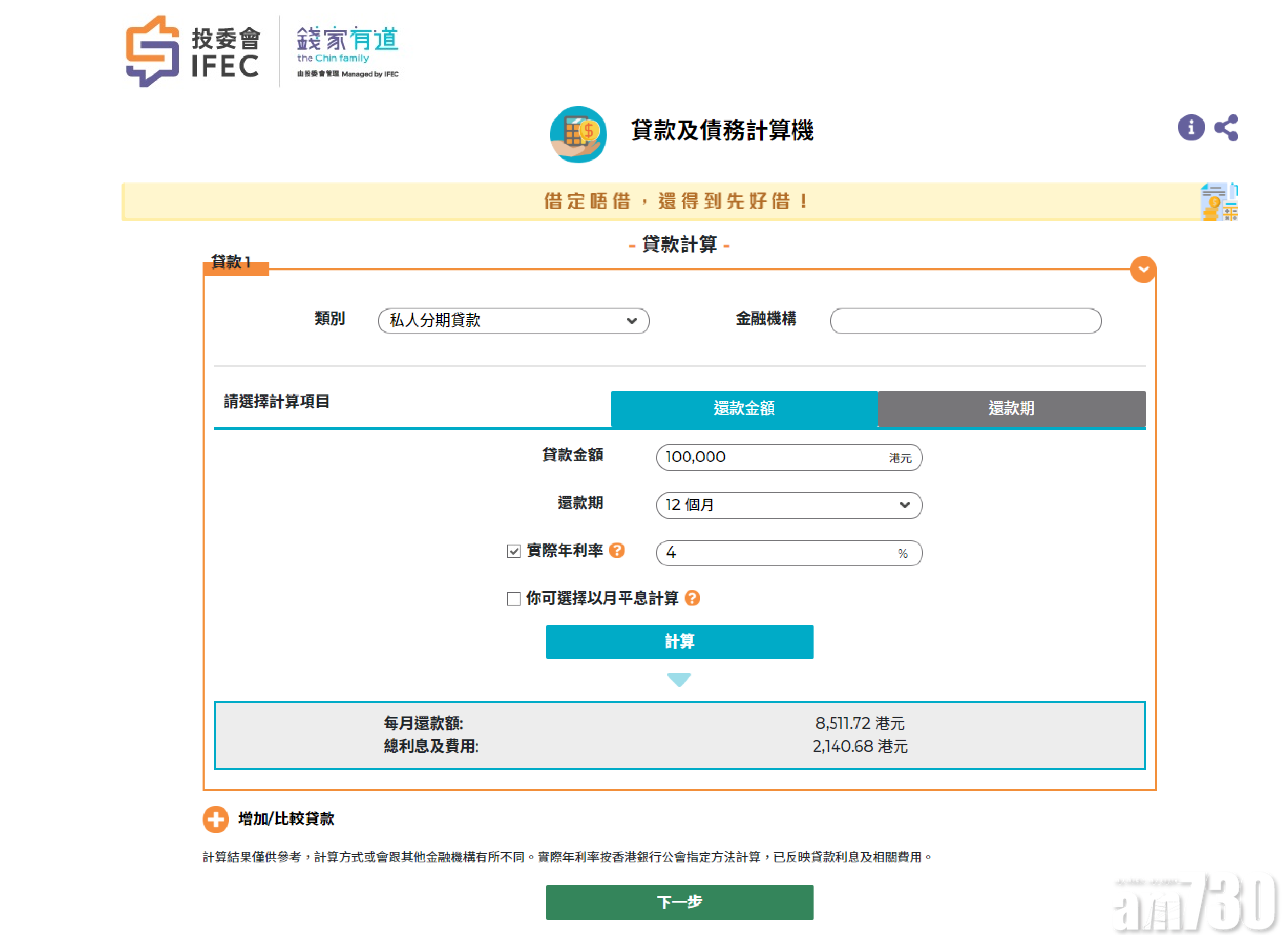Focus the 貸款金額 100,000 field
1288x939 pixels.
tap(789, 457)
